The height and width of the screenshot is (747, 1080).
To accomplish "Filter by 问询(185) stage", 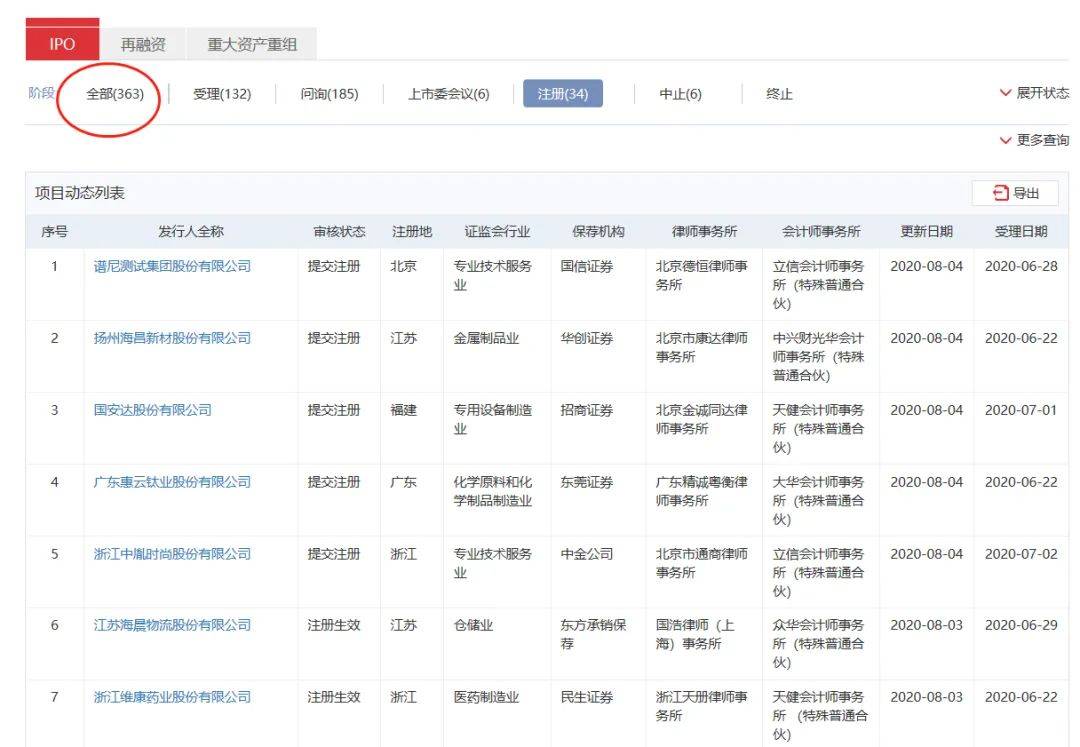I will [x=329, y=94].
